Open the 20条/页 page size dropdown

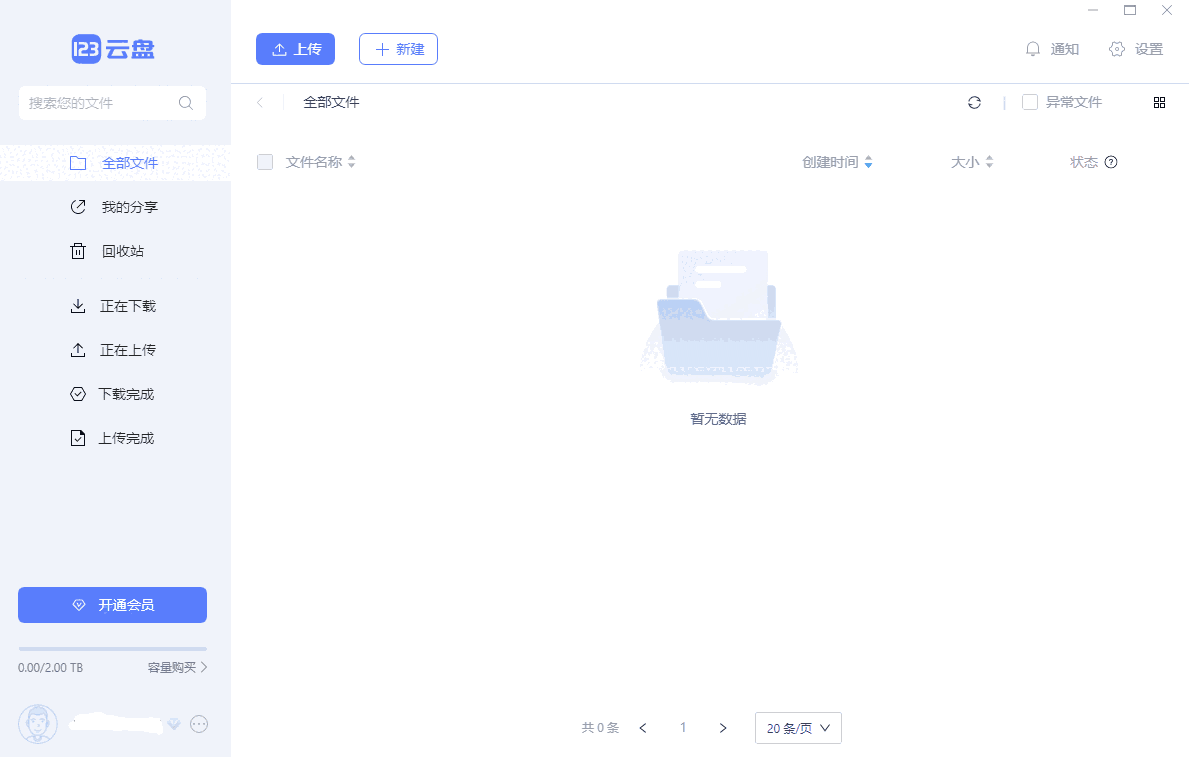point(797,728)
